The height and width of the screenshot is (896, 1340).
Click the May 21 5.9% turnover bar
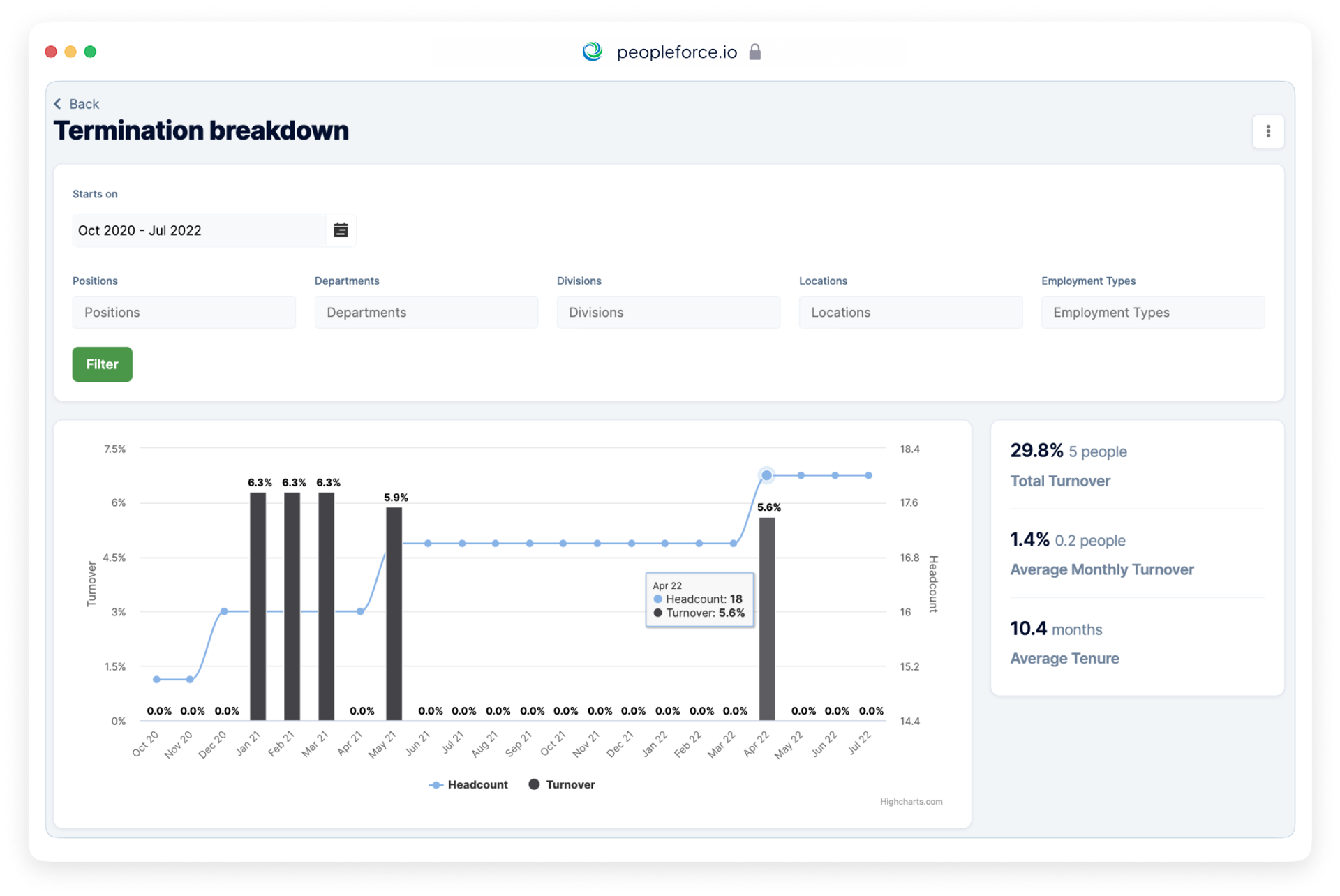tap(394, 614)
